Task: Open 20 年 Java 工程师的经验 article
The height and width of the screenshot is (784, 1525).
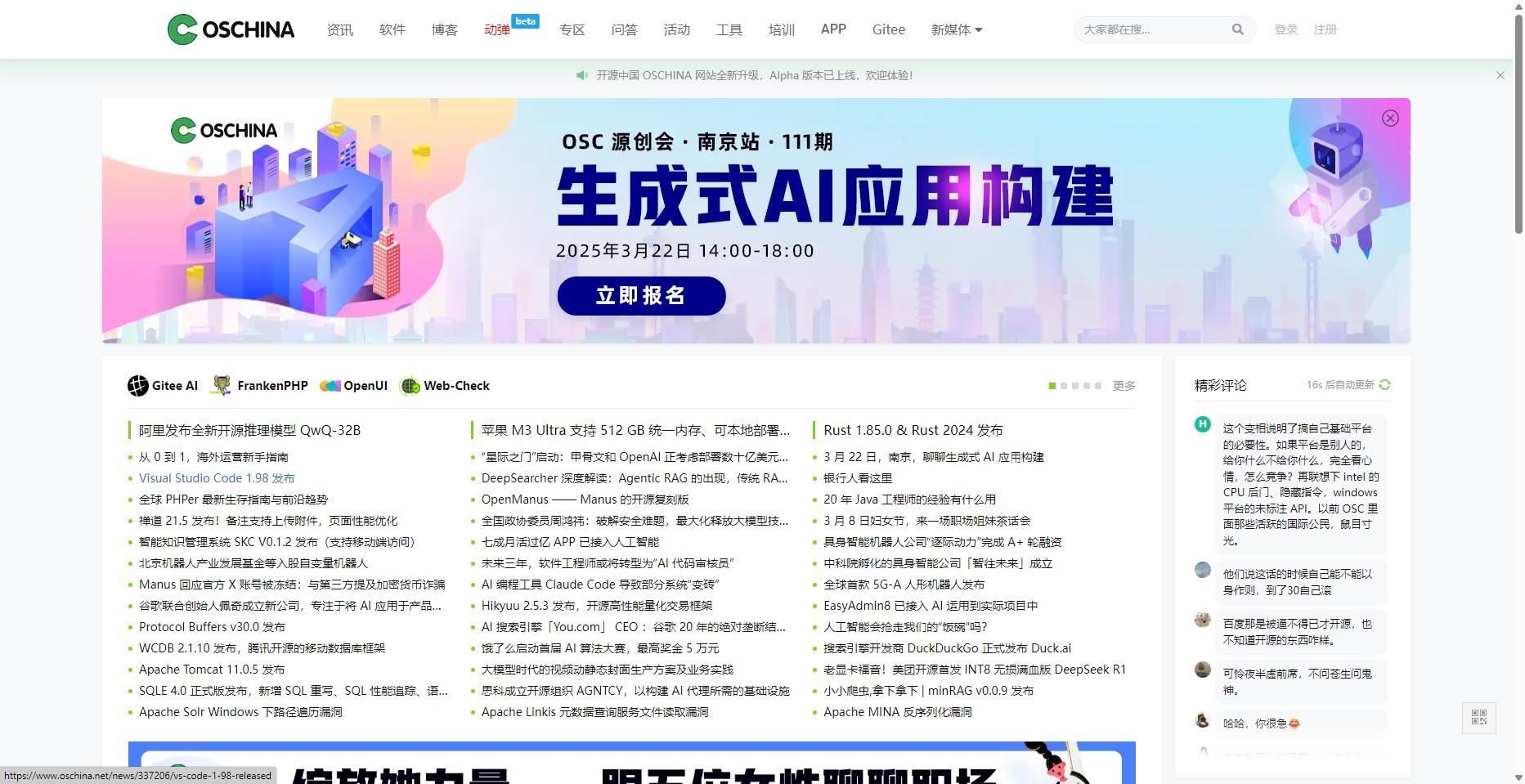Action: pos(909,500)
